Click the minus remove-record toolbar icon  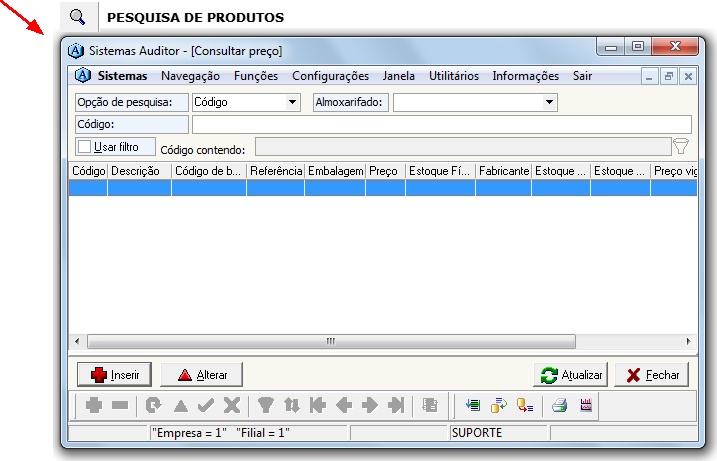(x=120, y=405)
